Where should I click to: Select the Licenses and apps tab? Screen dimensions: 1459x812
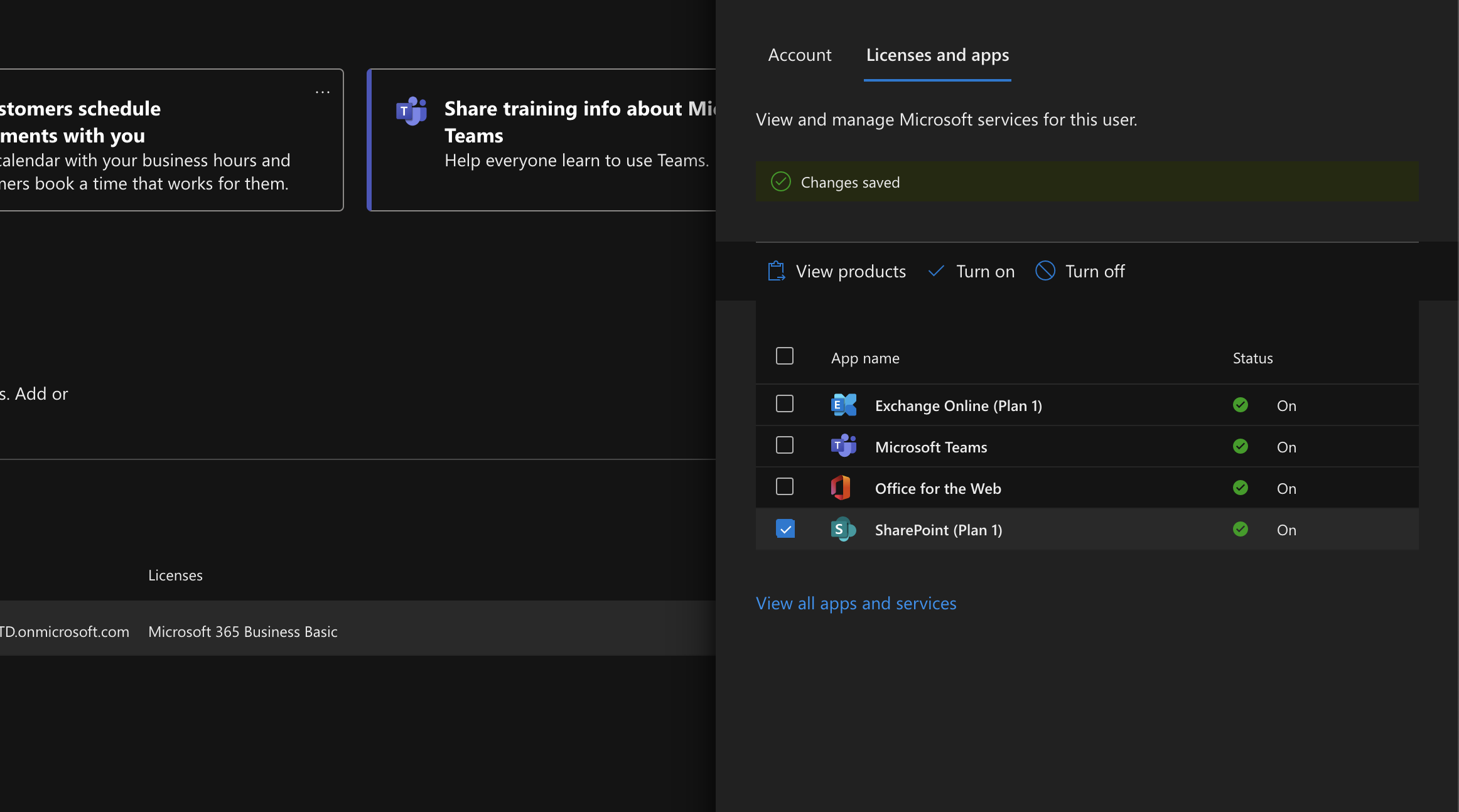point(937,55)
